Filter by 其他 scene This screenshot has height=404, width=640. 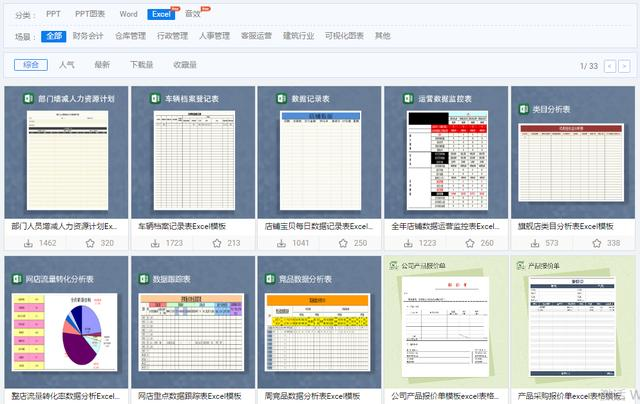coord(382,36)
